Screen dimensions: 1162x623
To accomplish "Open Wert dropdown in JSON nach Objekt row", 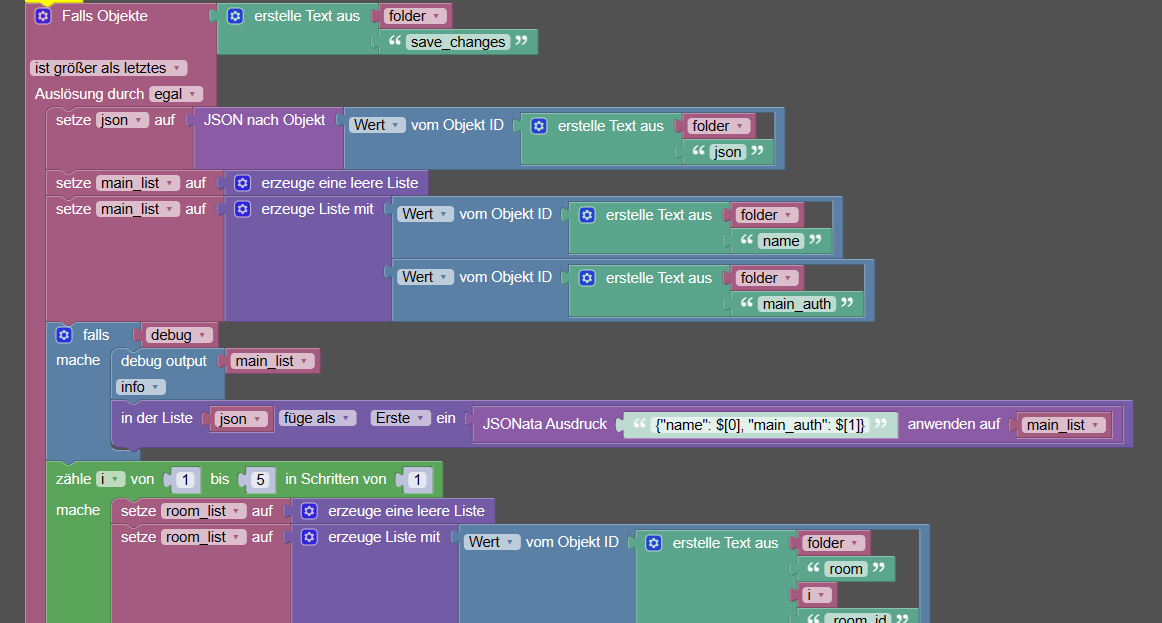I will (x=377, y=125).
